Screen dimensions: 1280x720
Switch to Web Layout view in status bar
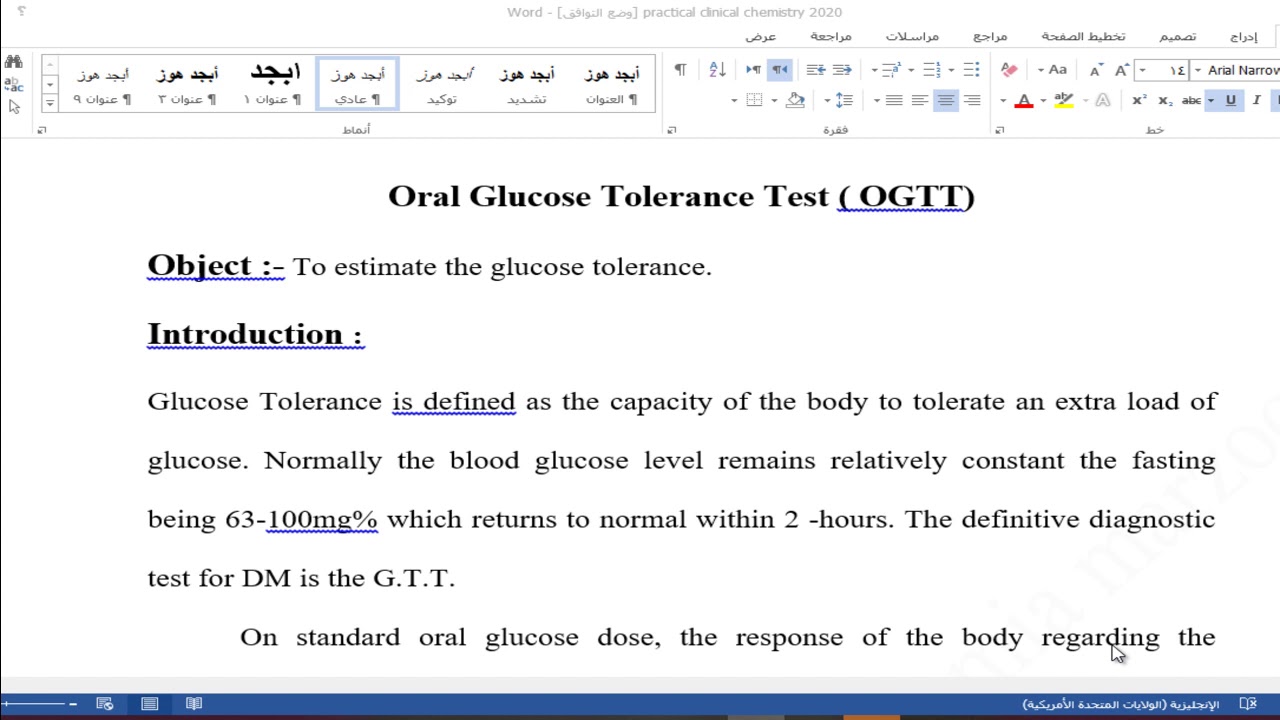coord(104,704)
